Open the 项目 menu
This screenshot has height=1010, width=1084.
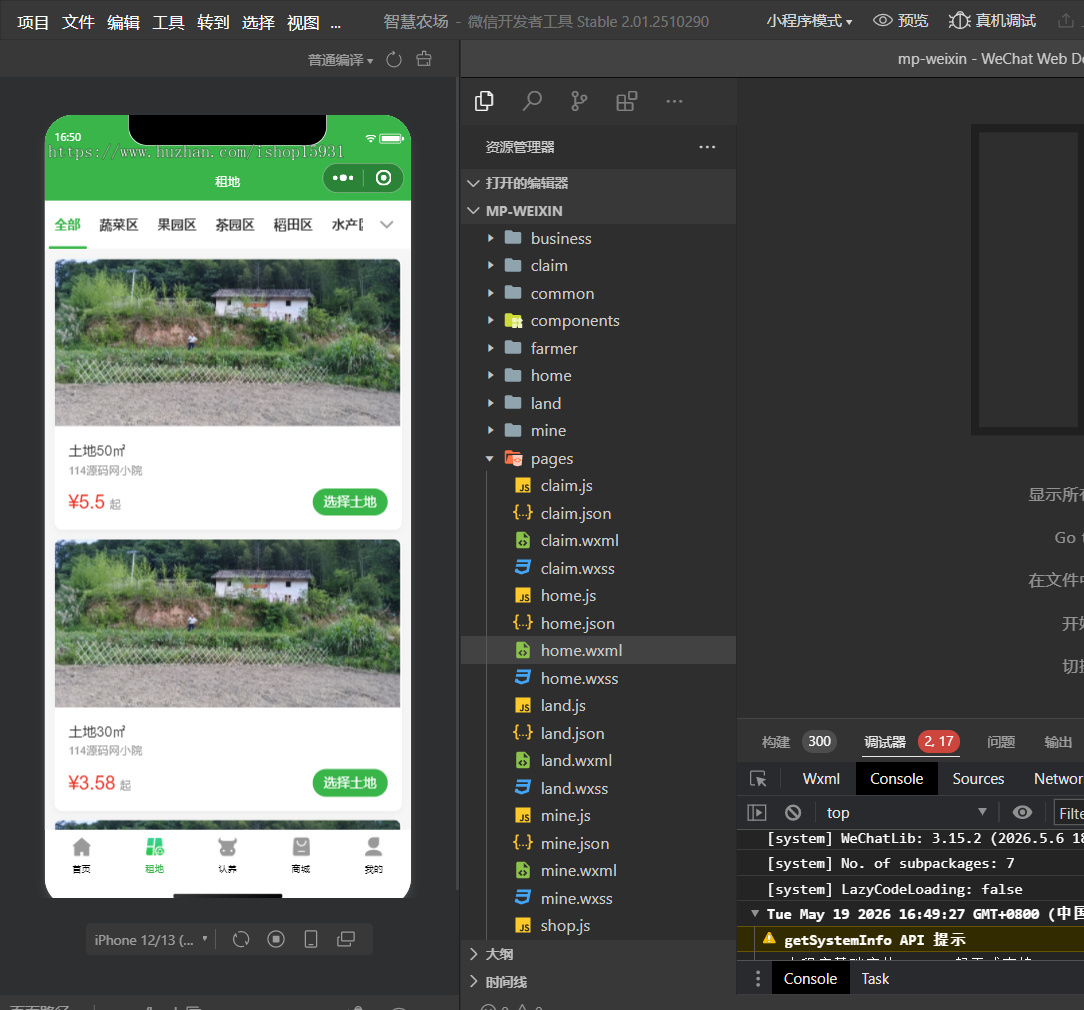(32, 22)
